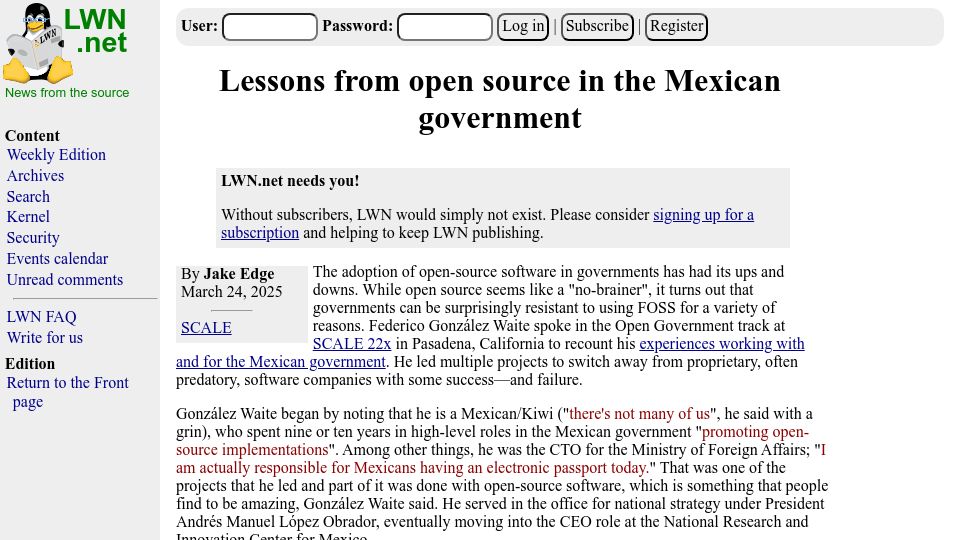Image resolution: width=960 pixels, height=540 pixels.
Task: Click the LWN.net penguin logo
Action: pyautogui.click(x=66, y=43)
